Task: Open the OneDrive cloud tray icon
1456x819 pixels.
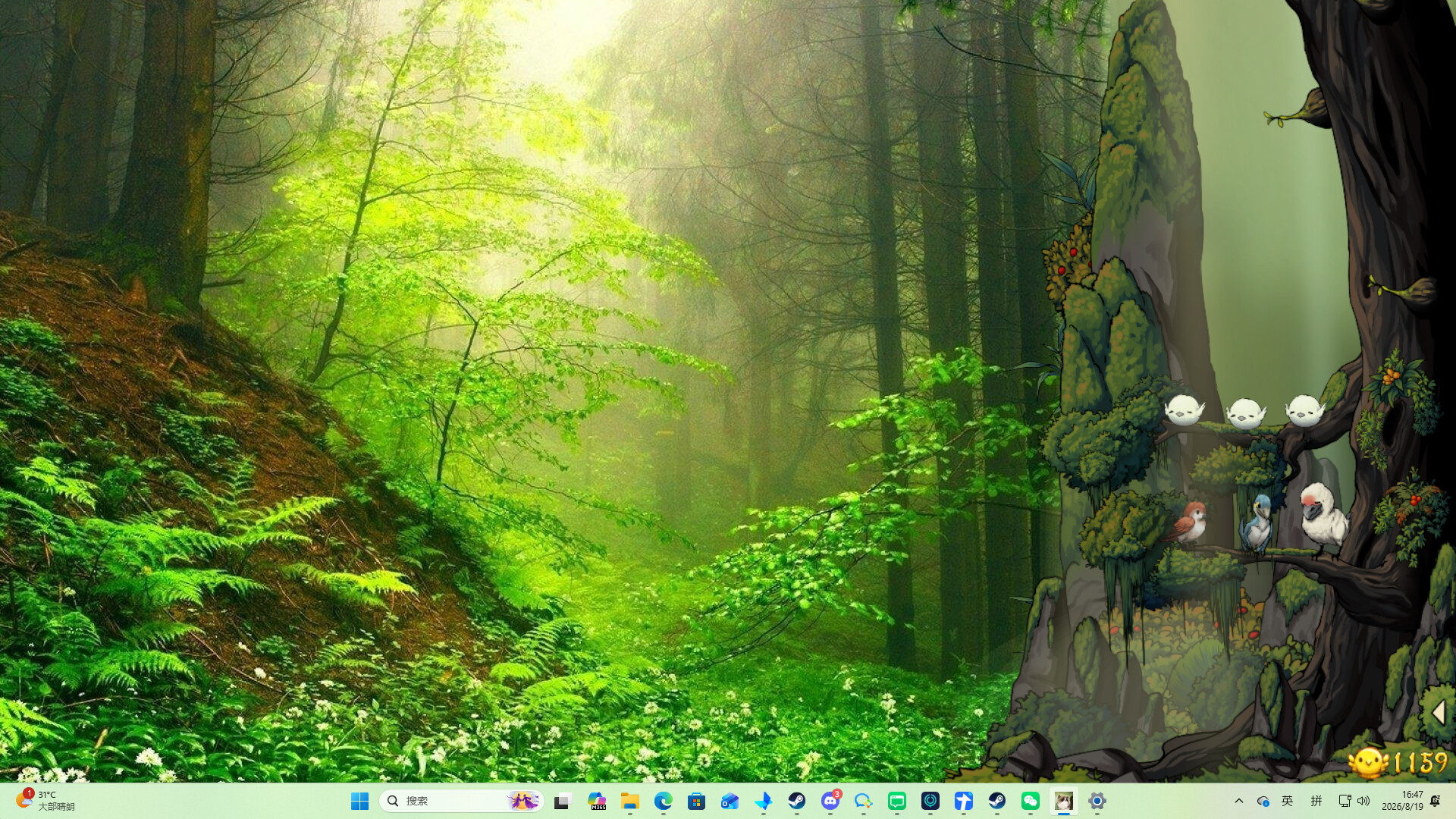Action: point(1263,801)
